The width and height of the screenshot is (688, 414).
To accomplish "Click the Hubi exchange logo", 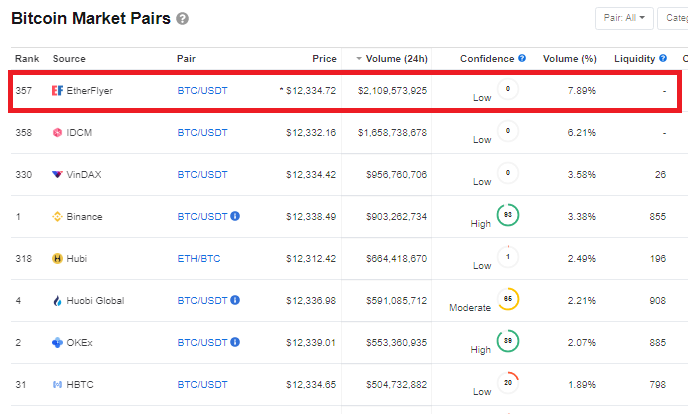I will [57, 258].
